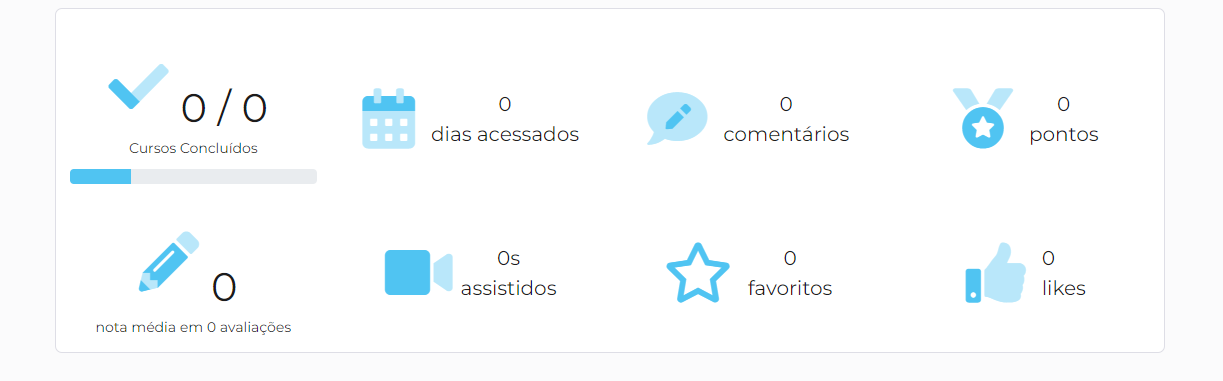Viewport: 1223px width, 381px height.
Task: Select the thumbs up likes icon
Action: 996,272
